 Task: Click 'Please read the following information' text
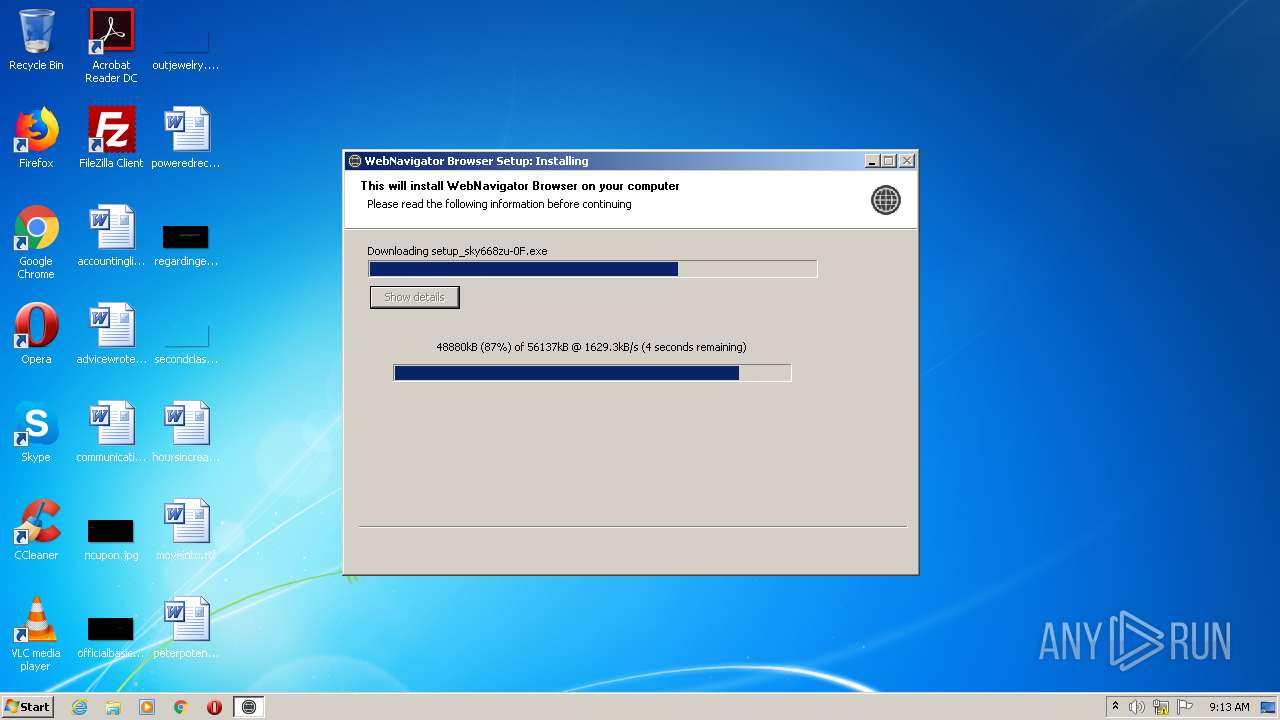click(x=499, y=204)
